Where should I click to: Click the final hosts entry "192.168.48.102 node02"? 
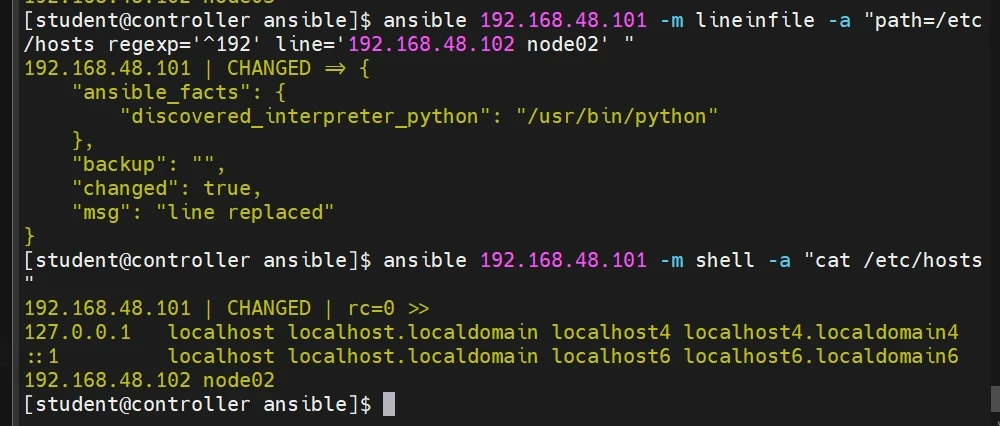click(x=149, y=380)
